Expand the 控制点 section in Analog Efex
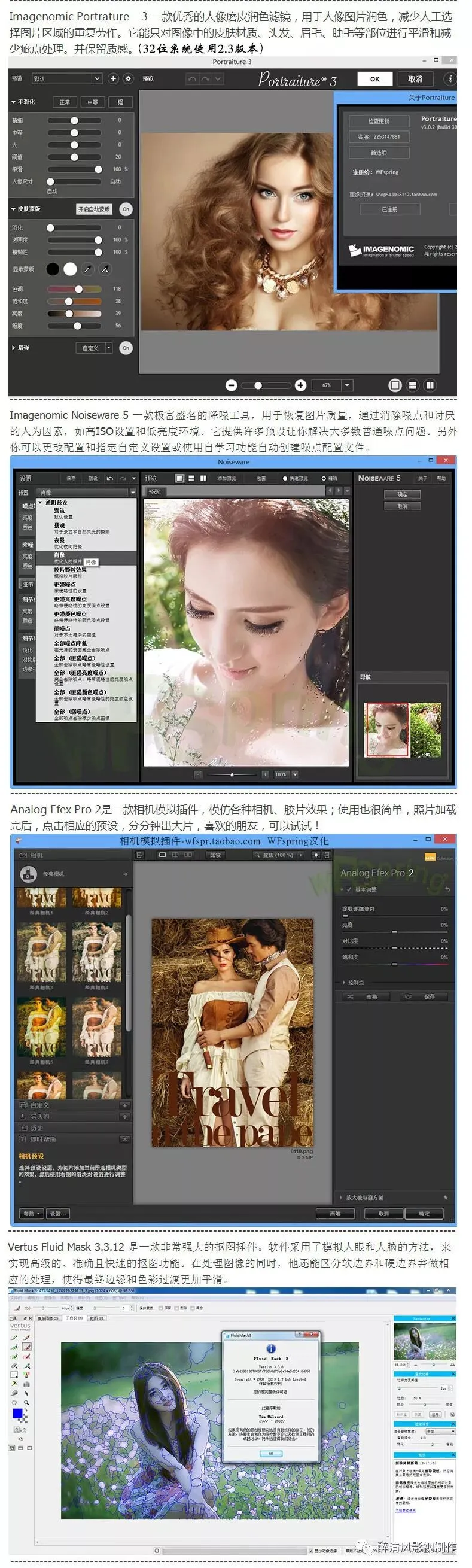Image resolution: width=472 pixels, height=1568 pixels. pyautogui.click(x=344, y=982)
